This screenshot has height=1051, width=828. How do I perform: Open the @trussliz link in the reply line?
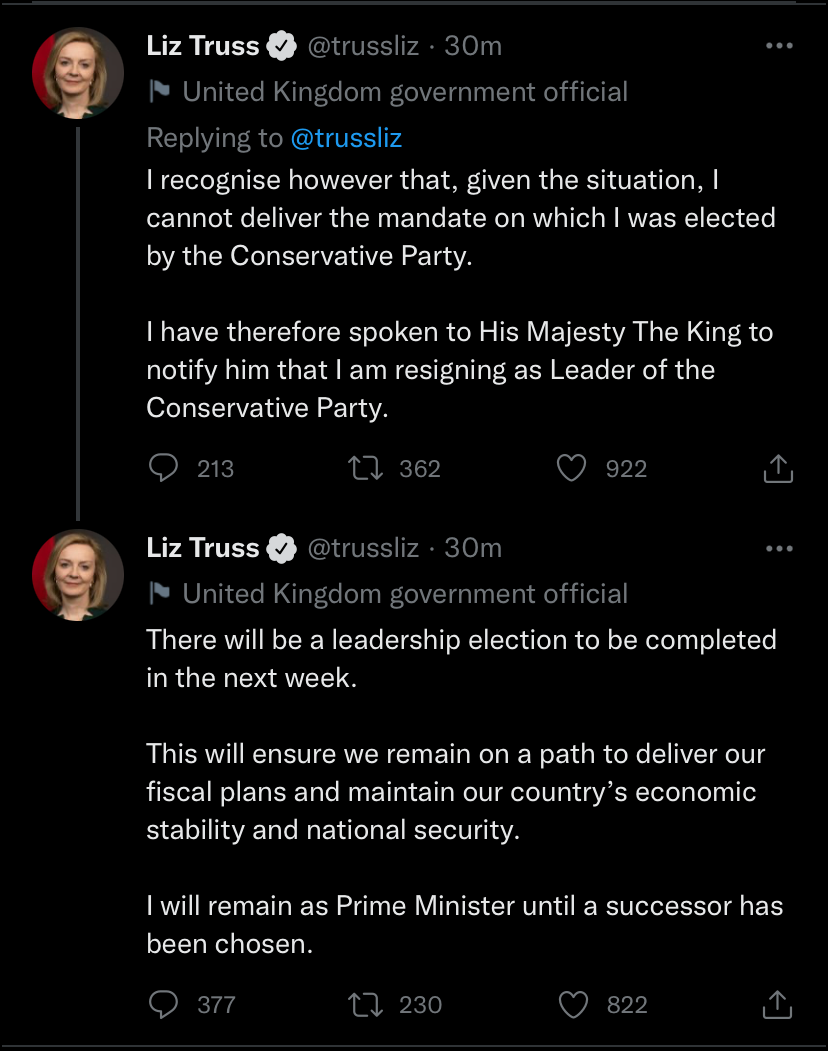346,137
